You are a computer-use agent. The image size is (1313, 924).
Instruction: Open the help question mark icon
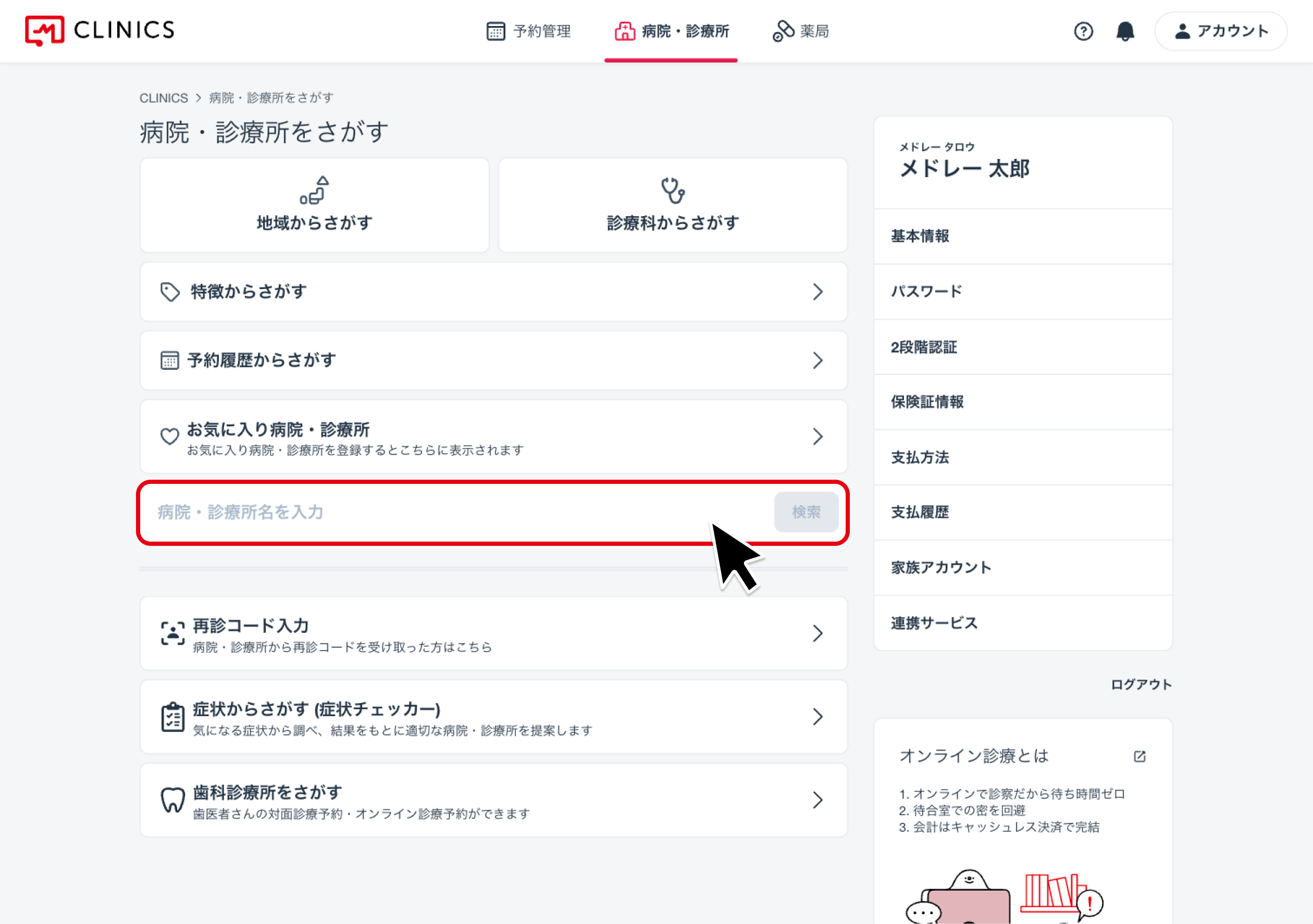click(1083, 31)
